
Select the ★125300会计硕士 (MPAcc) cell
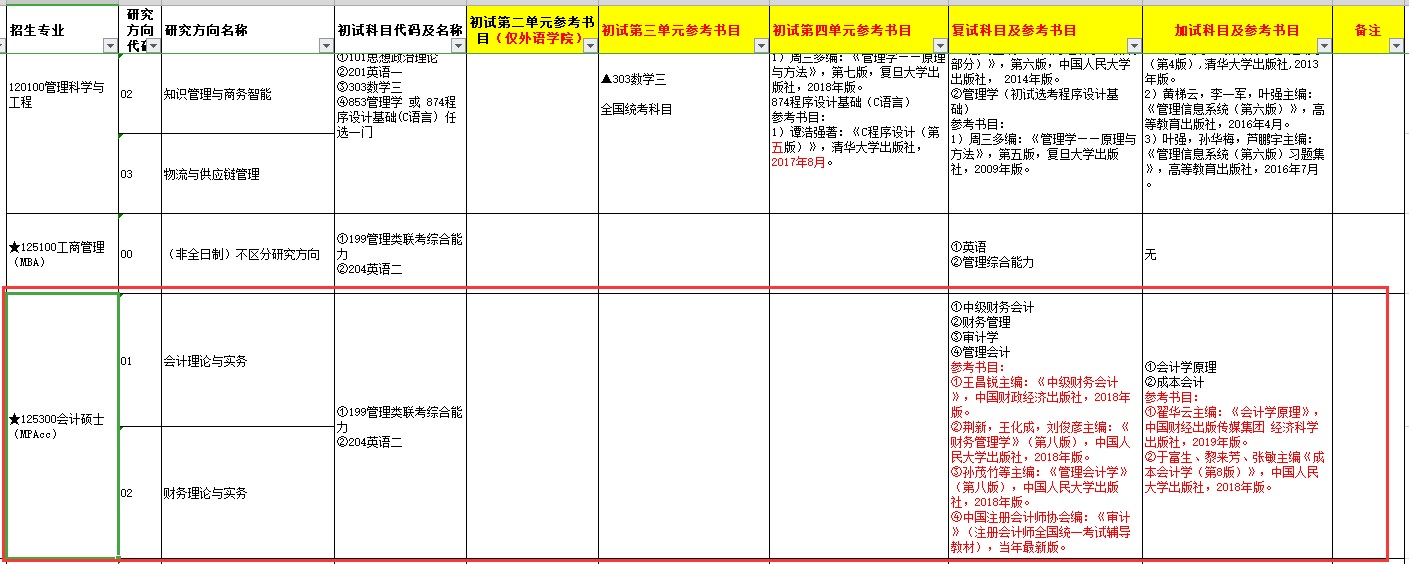(x=62, y=426)
